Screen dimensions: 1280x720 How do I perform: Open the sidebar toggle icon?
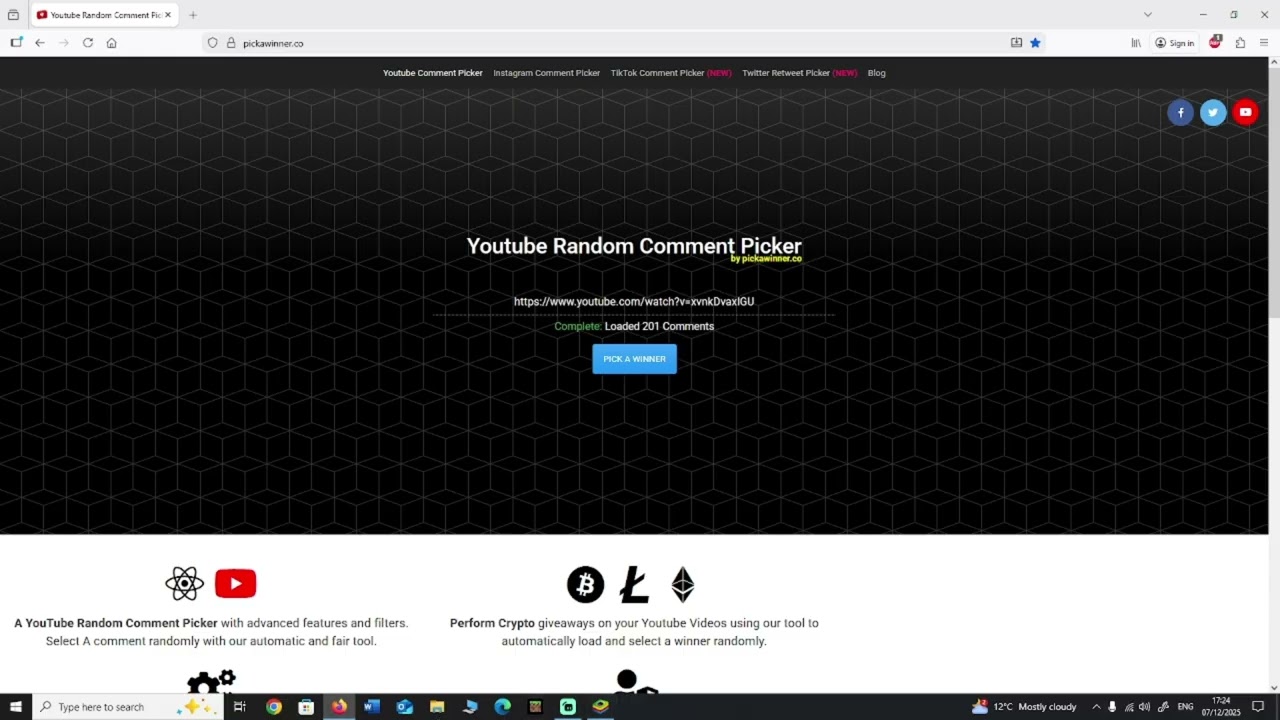[x=16, y=43]
